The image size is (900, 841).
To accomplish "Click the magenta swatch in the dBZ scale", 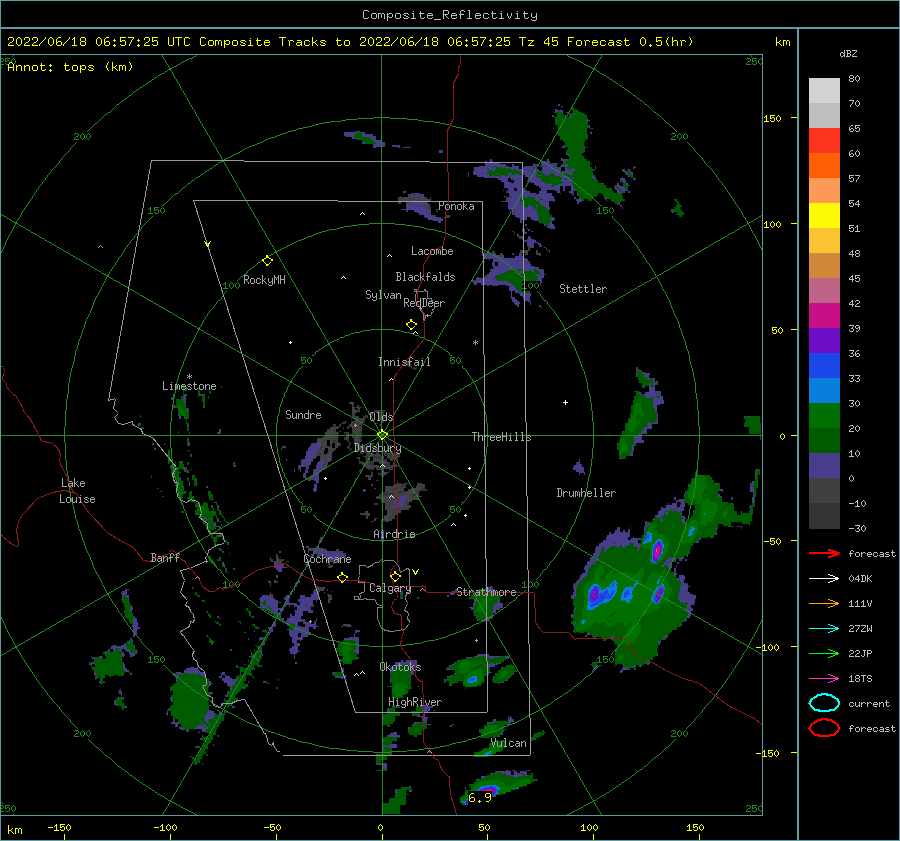I will (824, 315).
